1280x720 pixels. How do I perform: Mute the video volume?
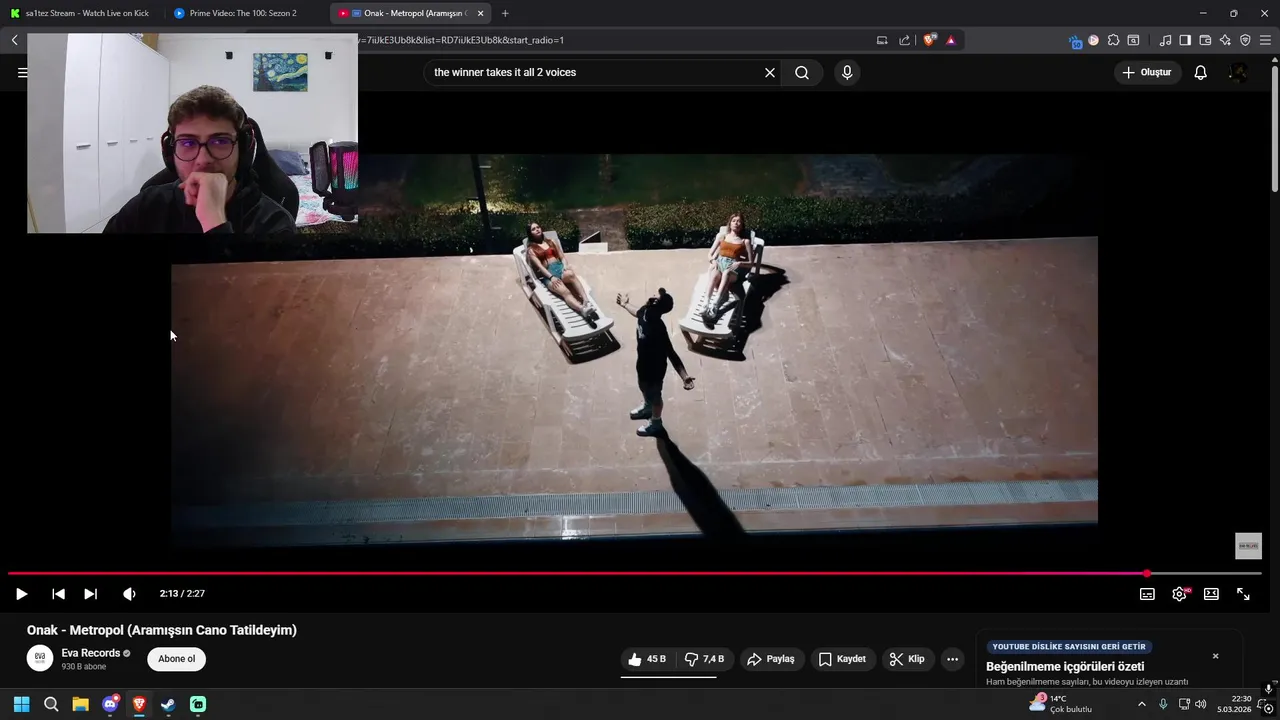point(129,594)
